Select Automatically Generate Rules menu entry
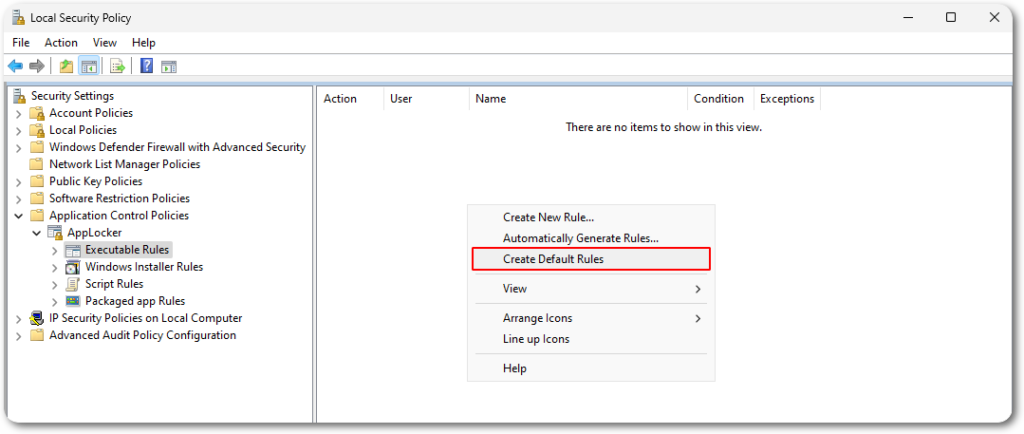The height and width of the screenshot is (434, 1024). 580,238
